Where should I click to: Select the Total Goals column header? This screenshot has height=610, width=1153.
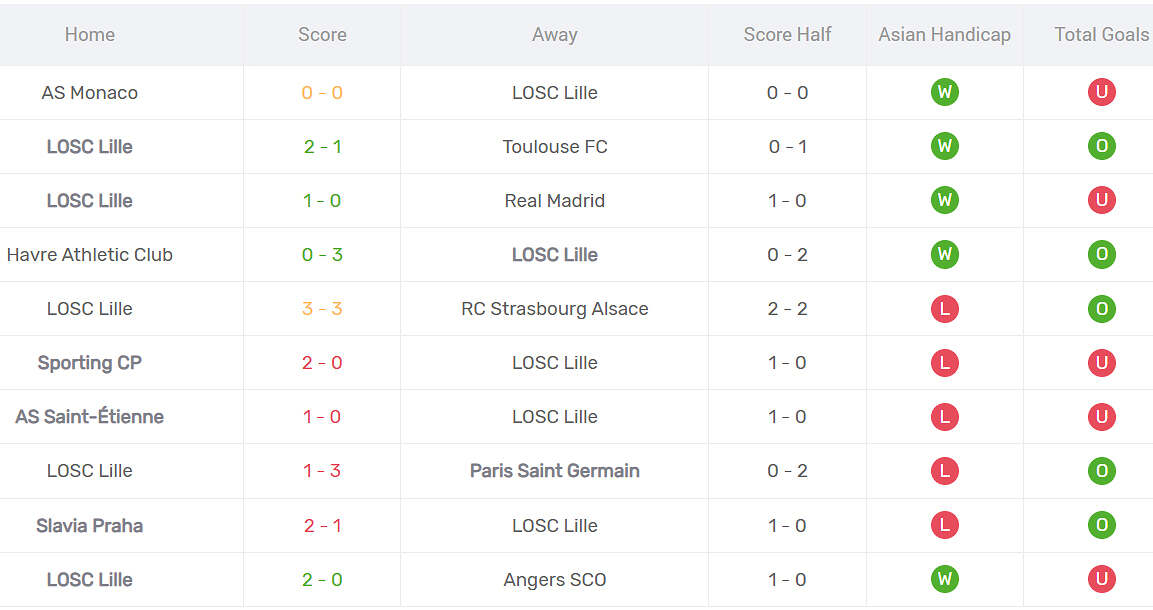pos(1102,35)
